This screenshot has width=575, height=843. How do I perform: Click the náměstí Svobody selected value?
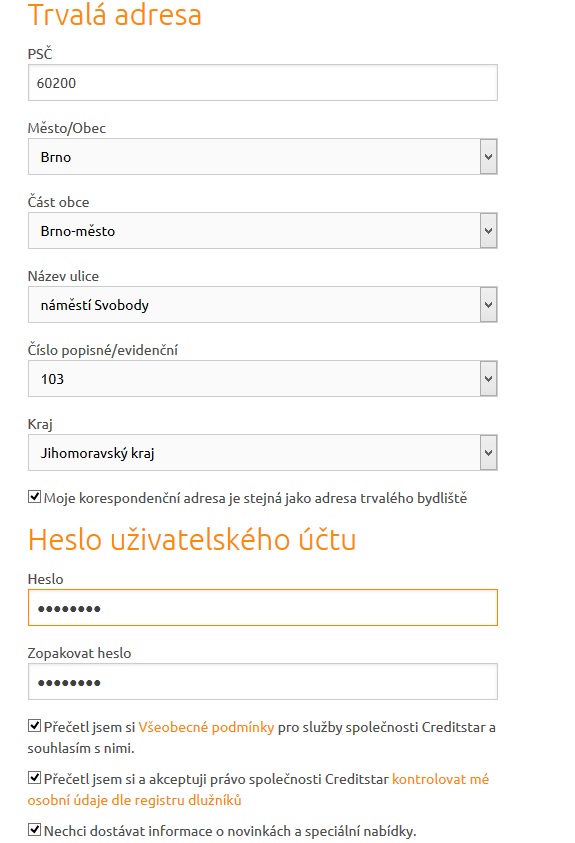[95, 305]
